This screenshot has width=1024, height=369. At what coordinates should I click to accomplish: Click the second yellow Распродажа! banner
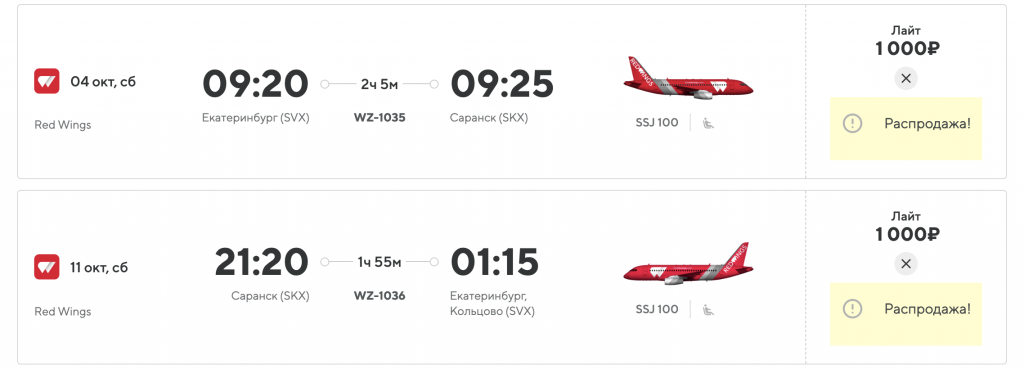click(906, 314)
